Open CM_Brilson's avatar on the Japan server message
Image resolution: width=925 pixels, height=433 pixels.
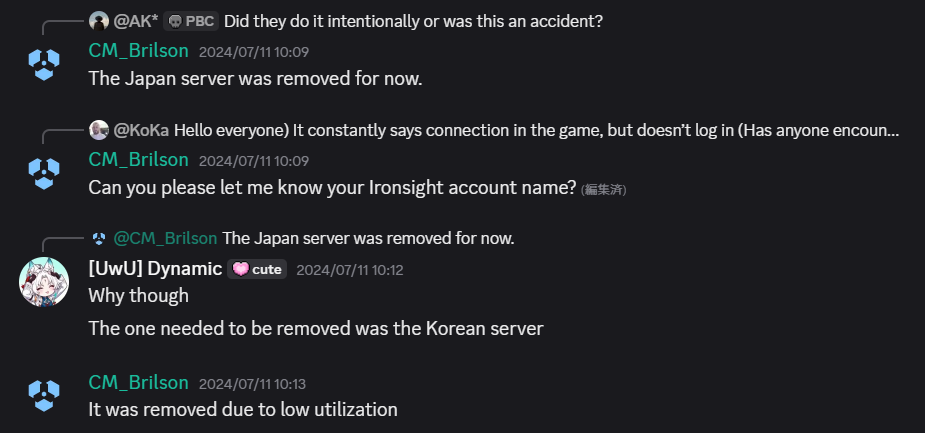pyautogui.click(x=44, y=64)
